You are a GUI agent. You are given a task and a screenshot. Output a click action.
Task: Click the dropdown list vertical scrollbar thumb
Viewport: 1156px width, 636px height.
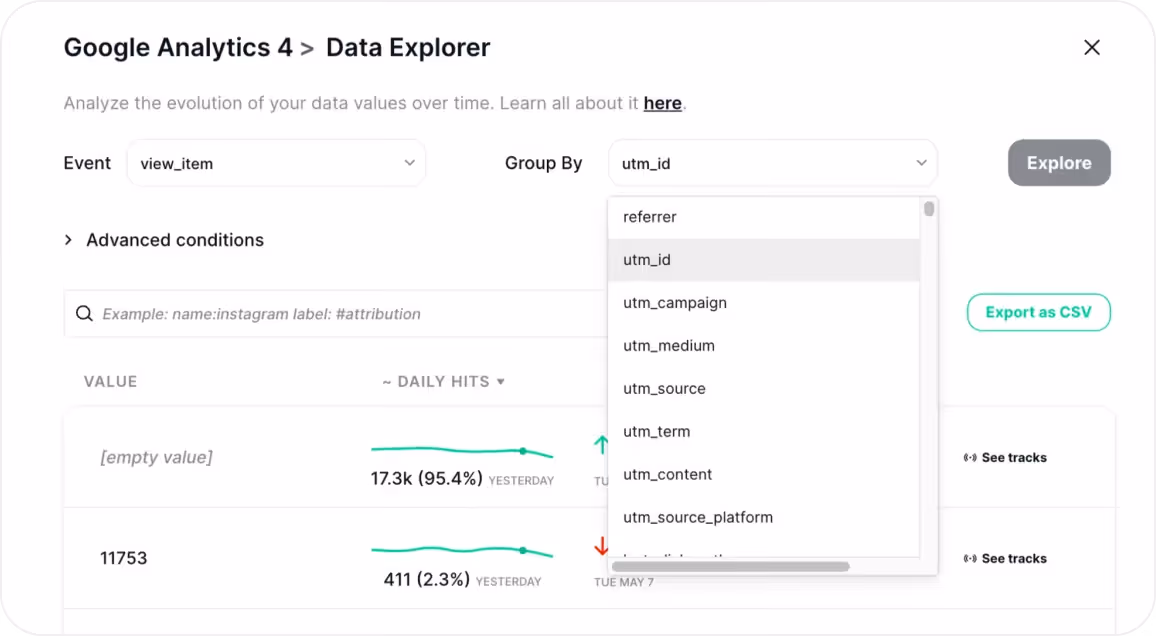point(929,209)
